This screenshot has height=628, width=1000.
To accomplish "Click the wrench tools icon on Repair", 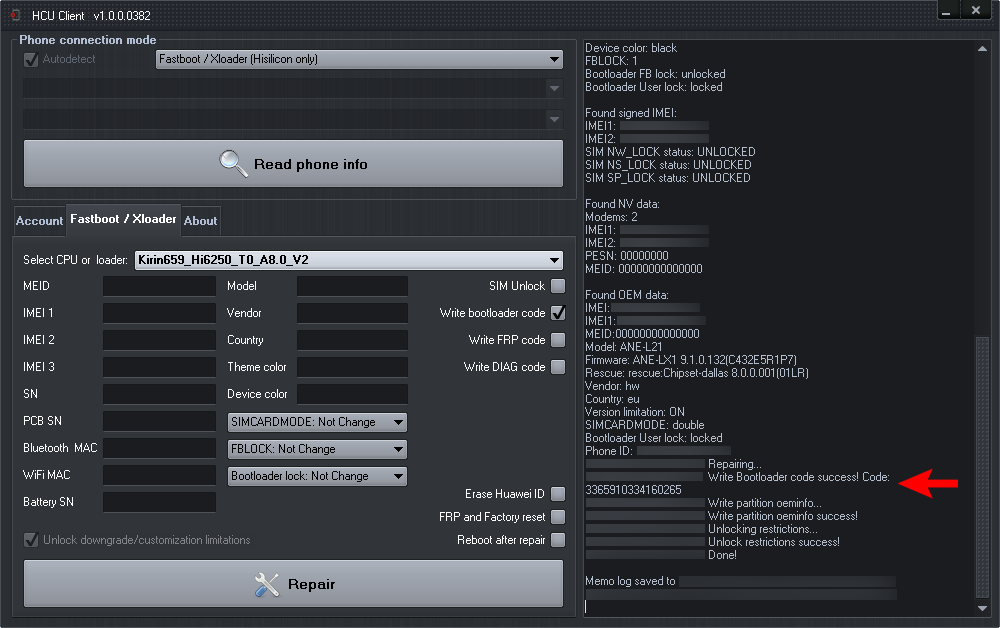I will click(x=267, y=584).
